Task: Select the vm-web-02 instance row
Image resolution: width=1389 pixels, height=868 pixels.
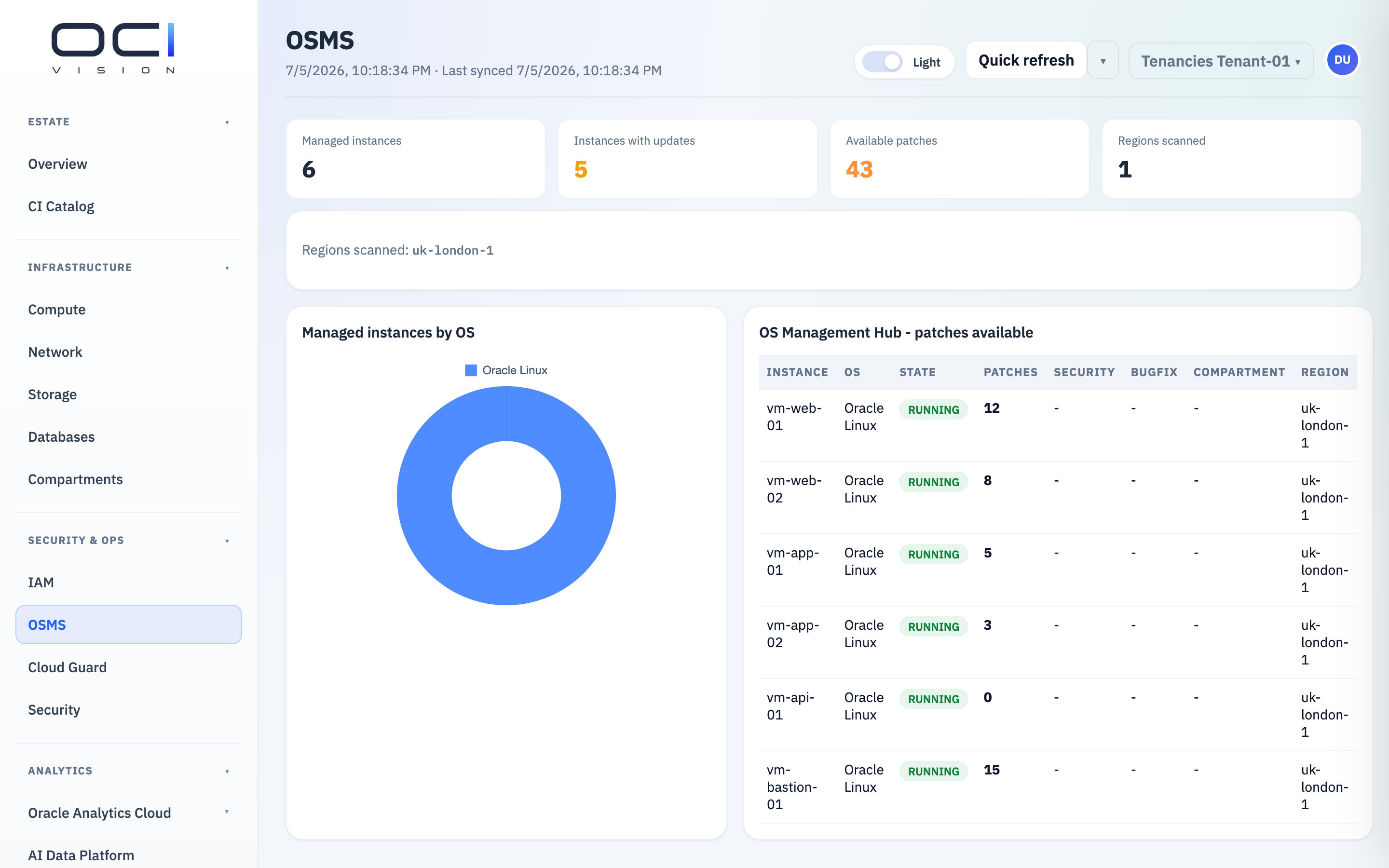Action: (x=1058, y=498)
